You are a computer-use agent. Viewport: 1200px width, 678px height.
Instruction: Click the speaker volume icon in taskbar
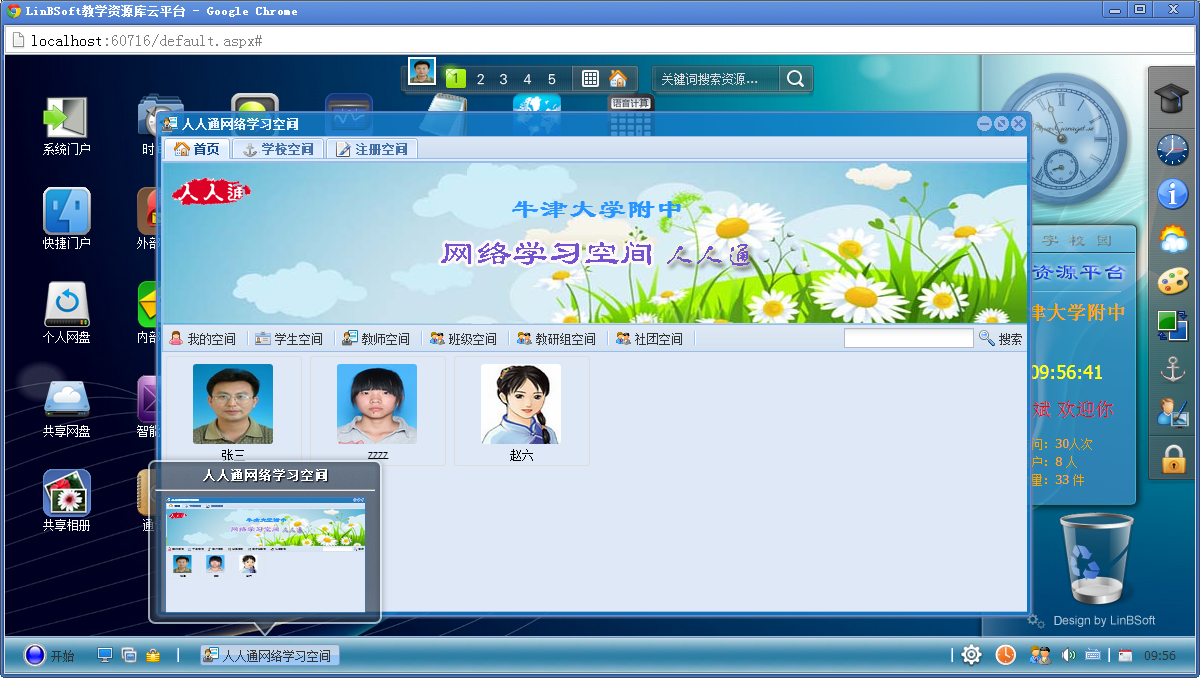(1068, 655)
